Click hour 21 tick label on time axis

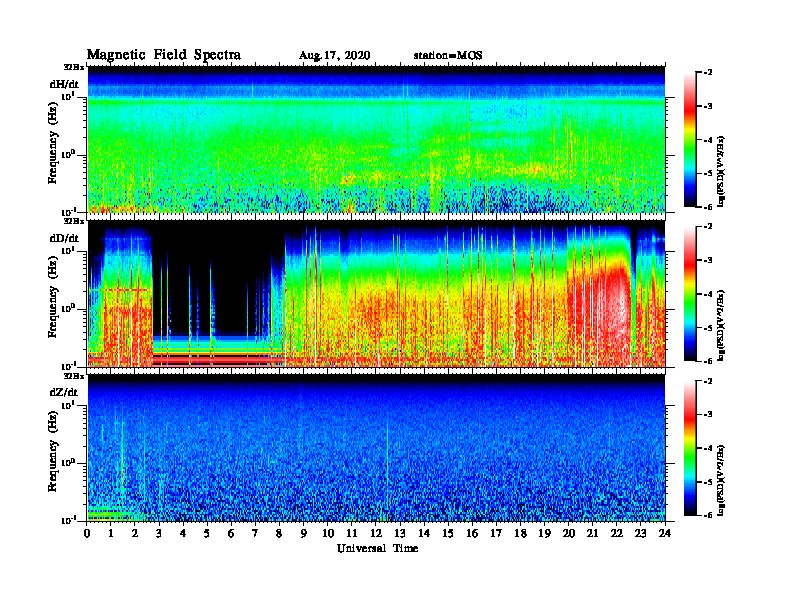pos(592,534)
